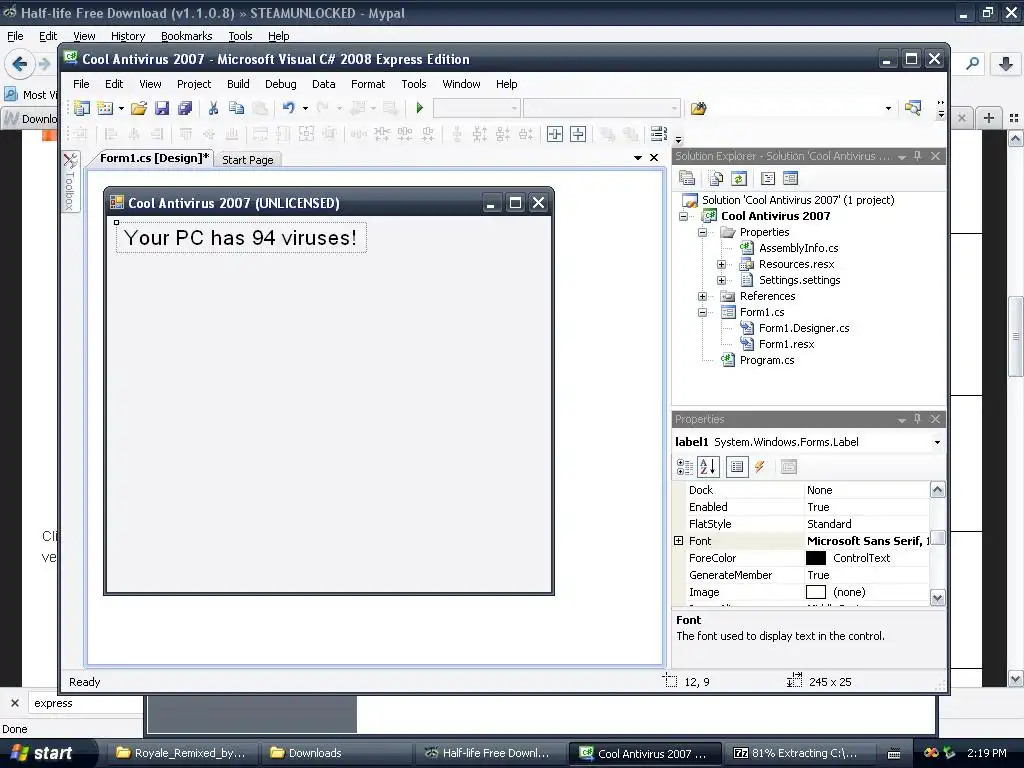Image resolution: width=1024 pixels, height=768 pixels.
Task: Click the New Project toolbar icon
Action: click(82, 108)
